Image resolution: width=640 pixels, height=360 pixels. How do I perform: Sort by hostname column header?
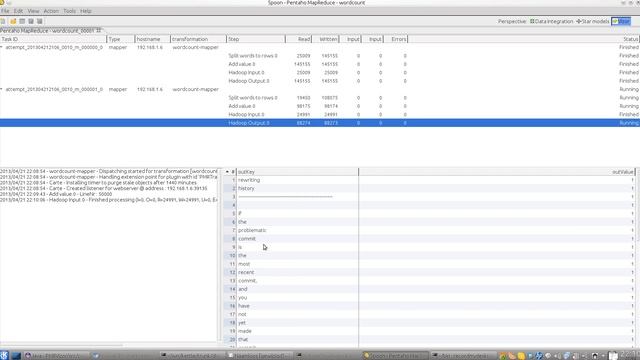tap(153, 39)
